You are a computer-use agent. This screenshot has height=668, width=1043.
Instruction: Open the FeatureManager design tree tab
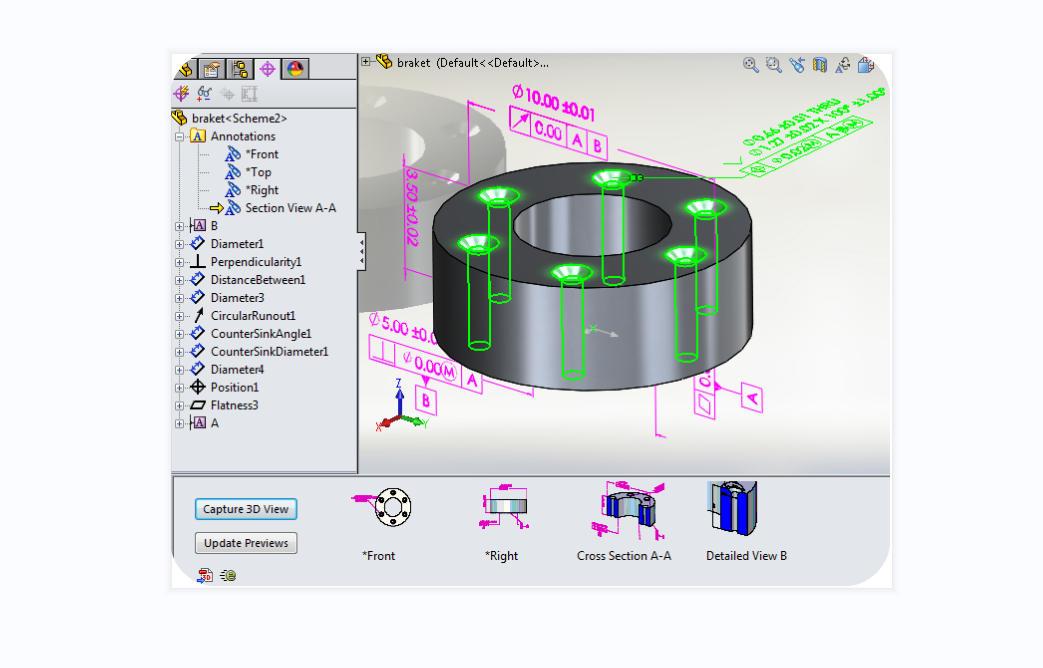coord(186,69)
